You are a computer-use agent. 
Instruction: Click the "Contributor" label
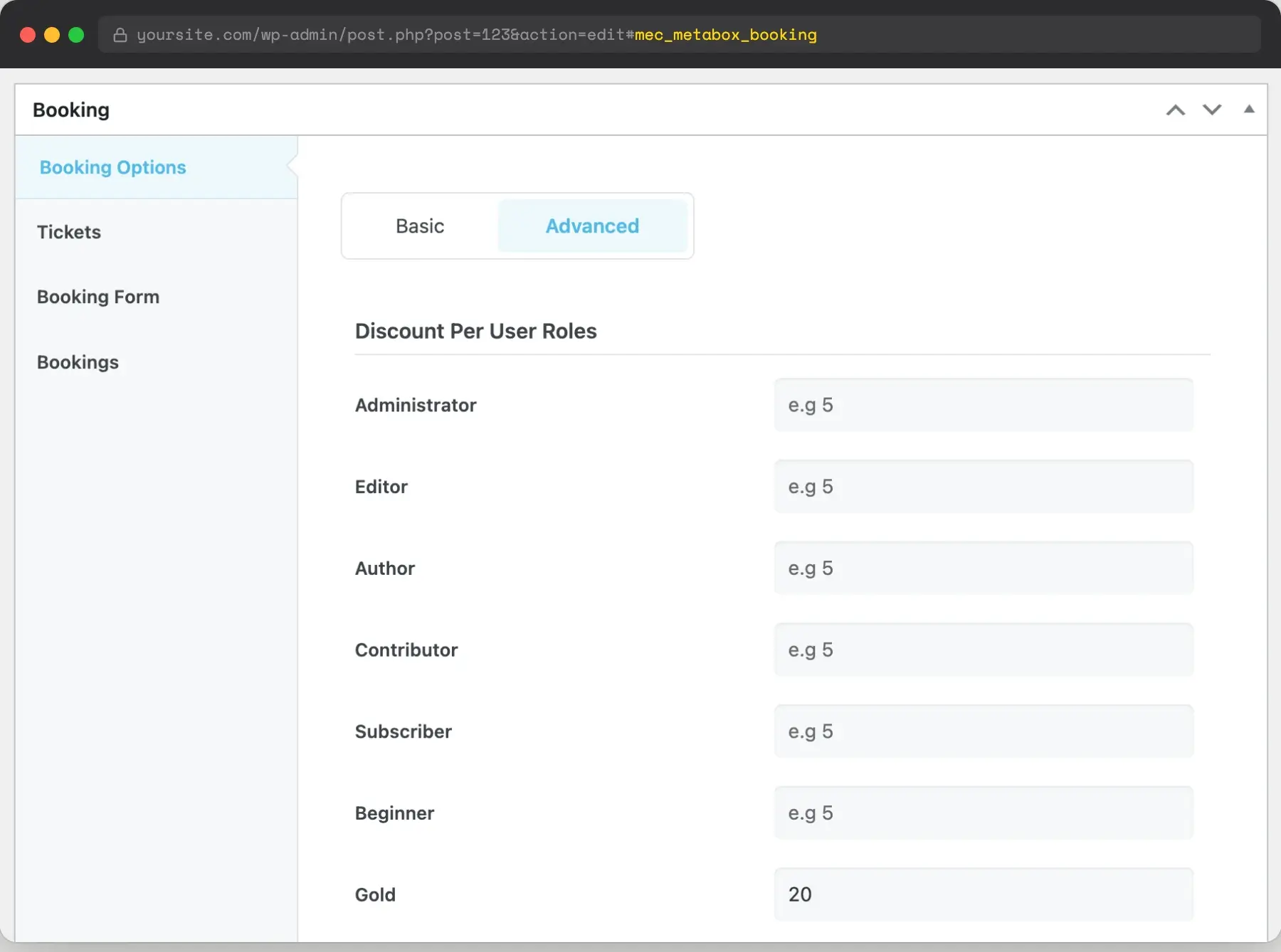pos(406,650)
